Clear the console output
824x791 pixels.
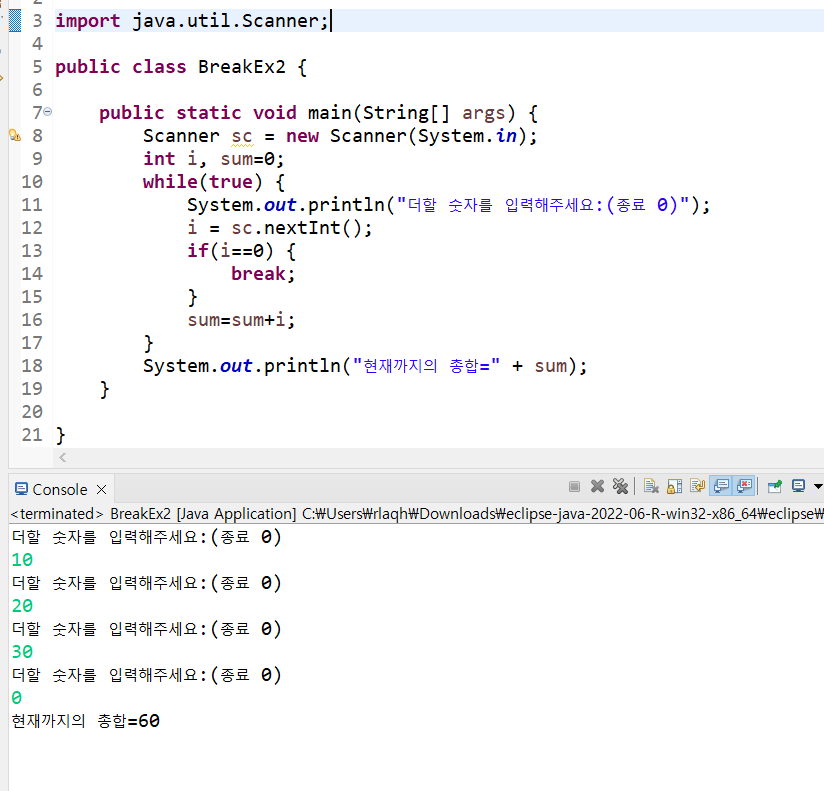[652, 487]
